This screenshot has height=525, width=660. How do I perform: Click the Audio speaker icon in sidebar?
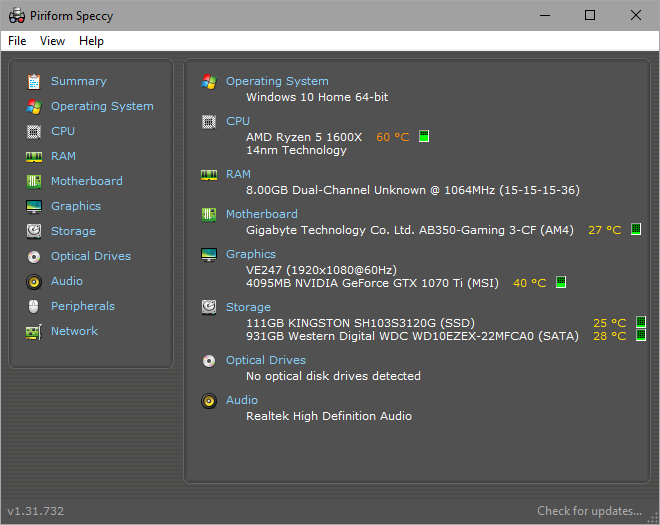(x=34, y=282)
